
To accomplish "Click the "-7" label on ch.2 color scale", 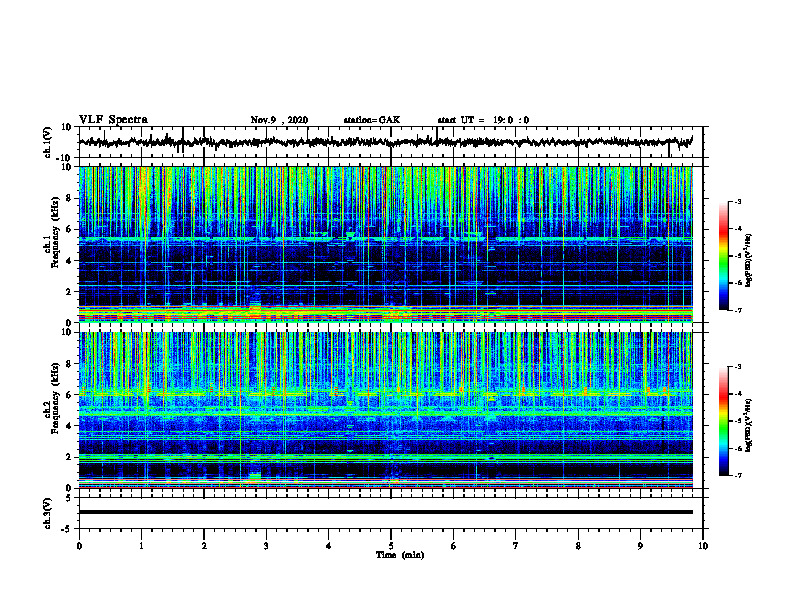I will click(738, 475).
